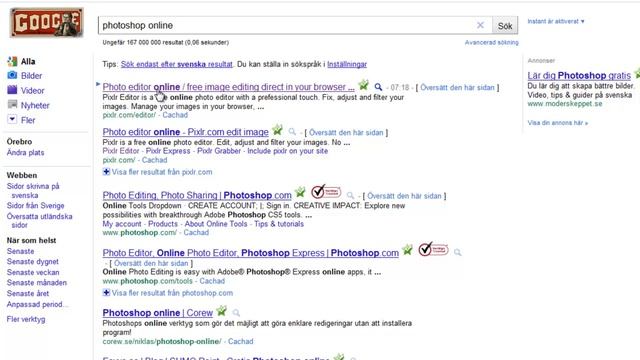Image resolution: width=640 pixels, height=360 pixels.
Task: Open 'Photo Editing, Photo Sharing | Photoshop.com'
Action: click(x=197, y=195)
